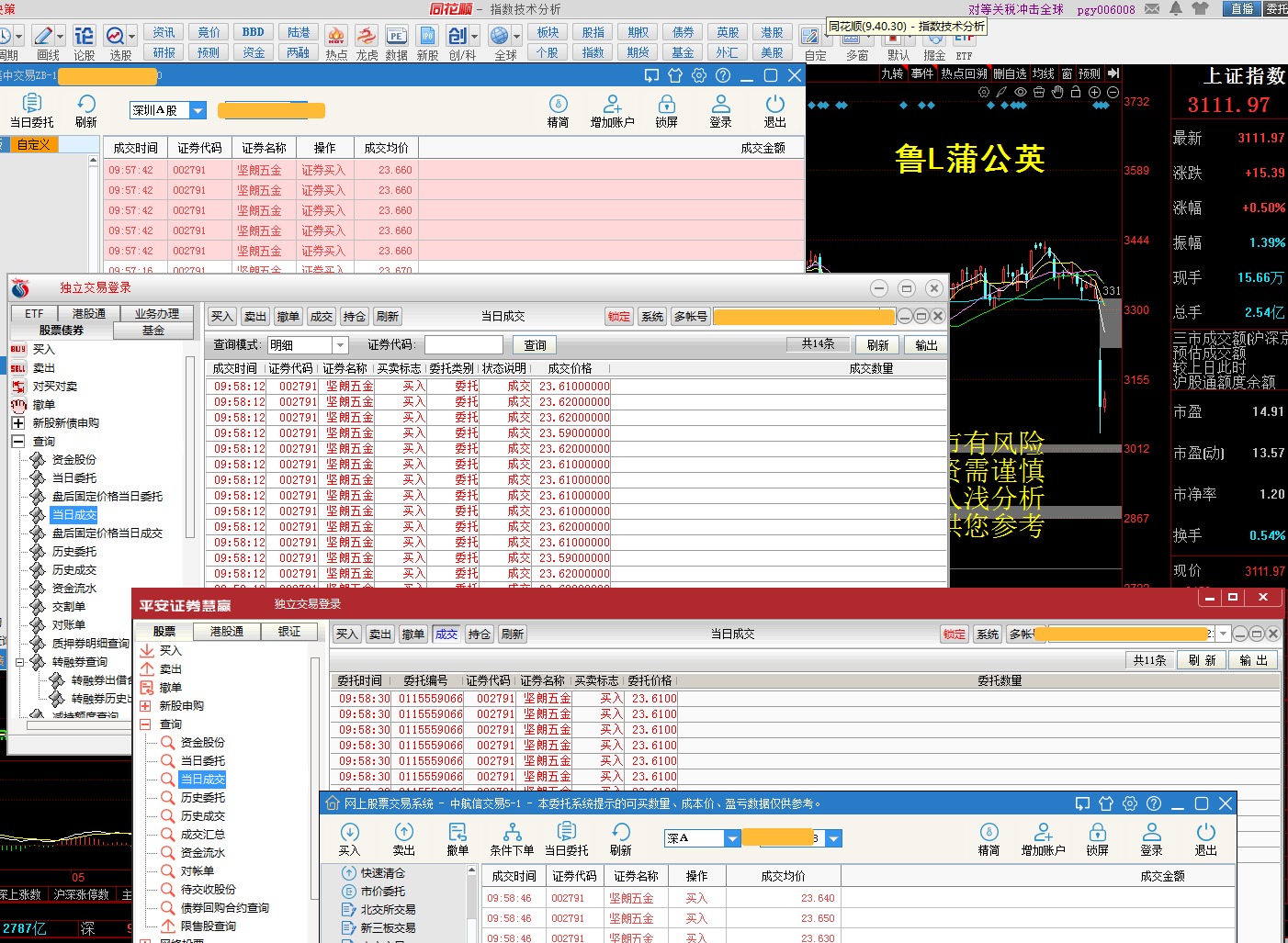Viewport: 1288px width, 943px height.
Task: Open the 数据 PE data icon
Action: pyautogui.click(x=396, y=42)
